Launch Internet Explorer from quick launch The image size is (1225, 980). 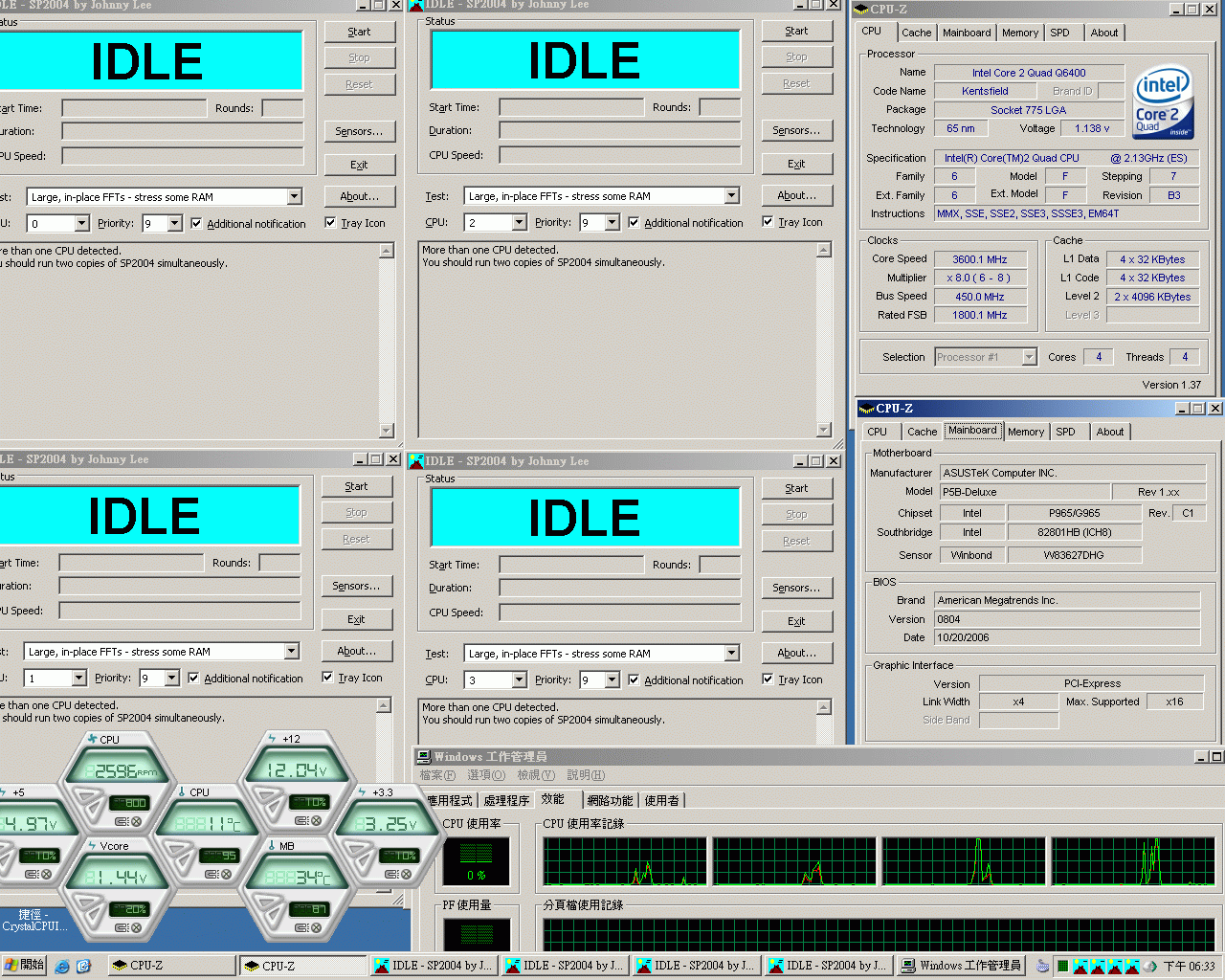click(x=62, y=967)
